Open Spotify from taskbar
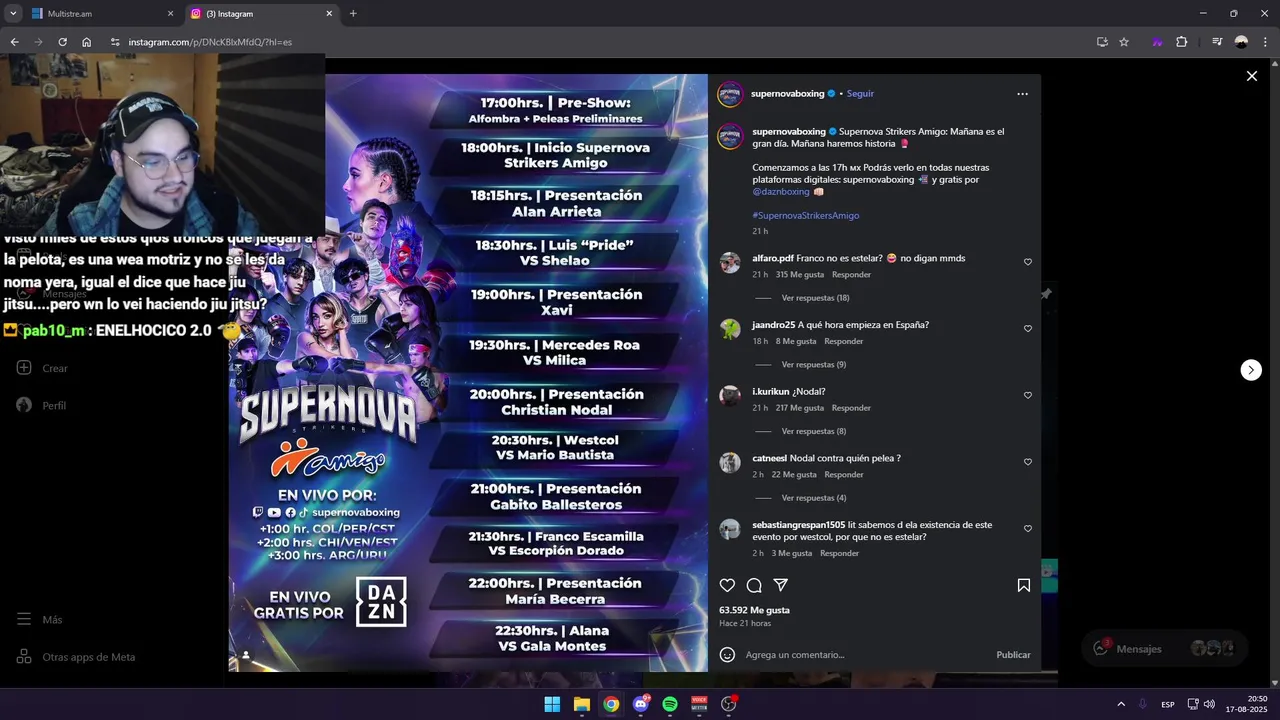 pyautogui.click(x=670, y=704)
